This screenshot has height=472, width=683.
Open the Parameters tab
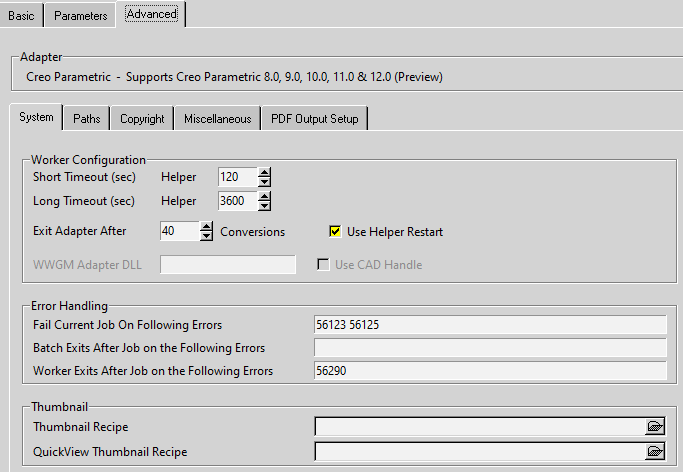[x=81, y=16]
